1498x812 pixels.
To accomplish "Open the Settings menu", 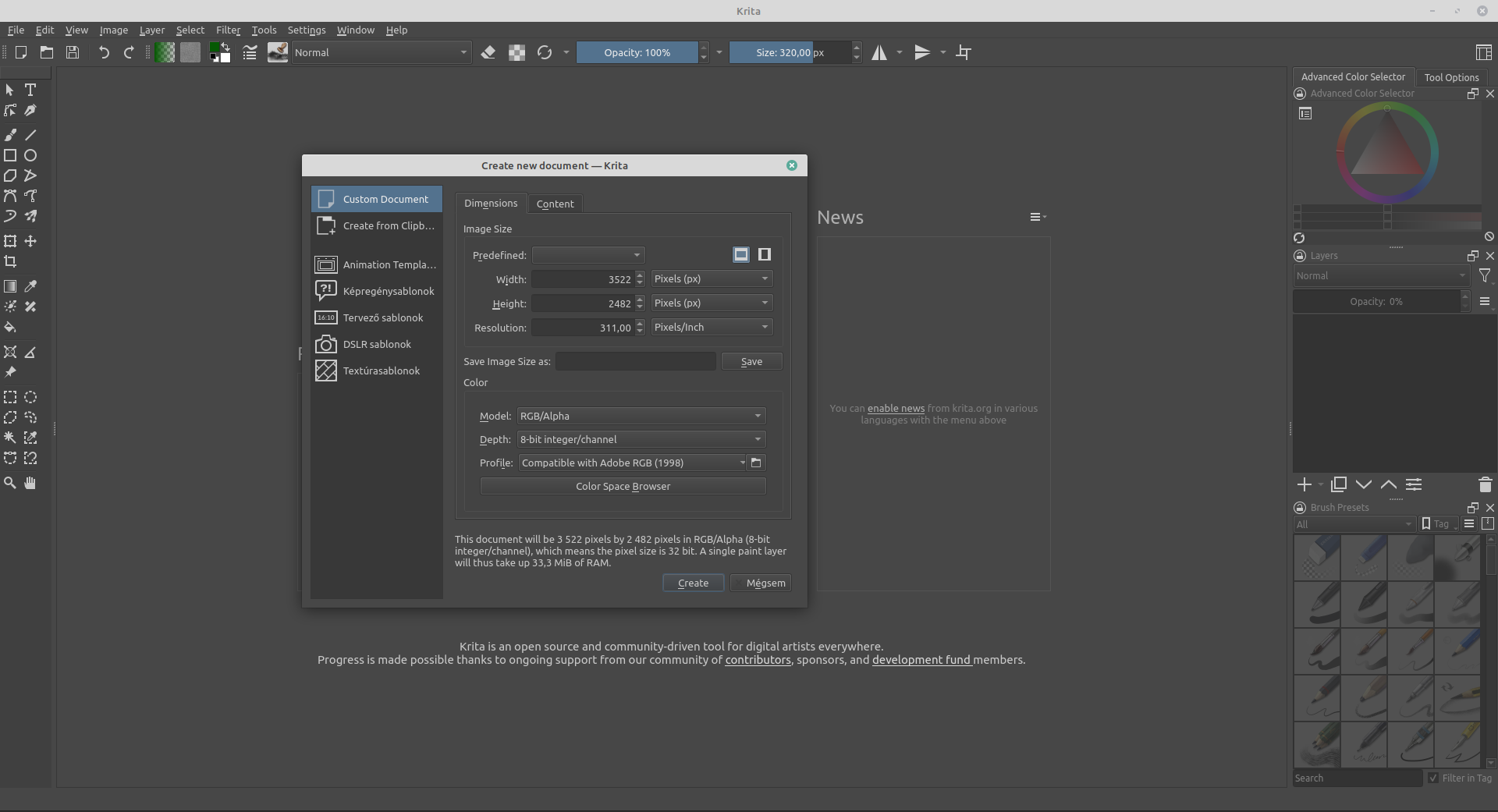I will click(307, 30).
